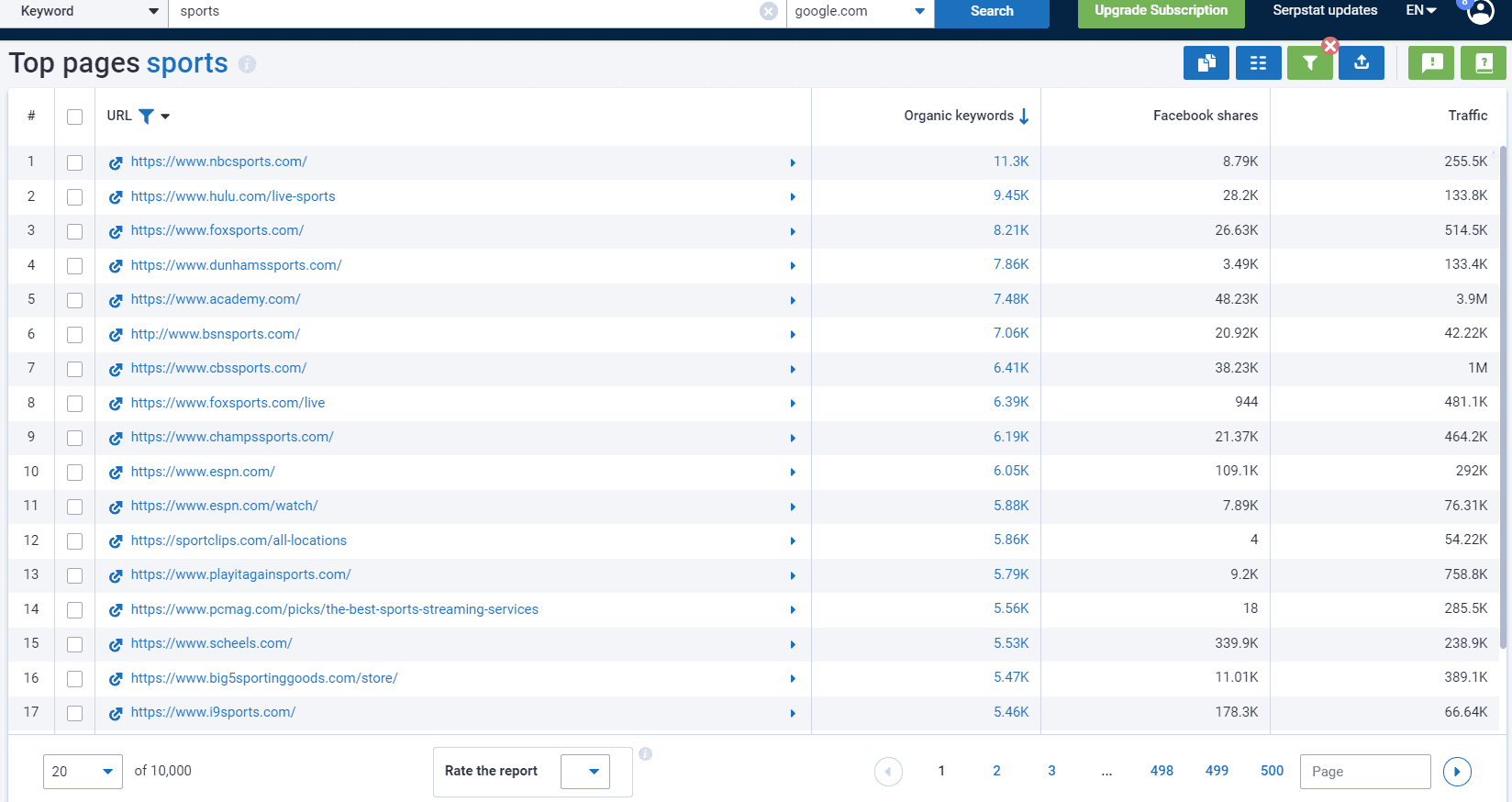Open external link icon for hulu.com/live-sports

[116, 197]
